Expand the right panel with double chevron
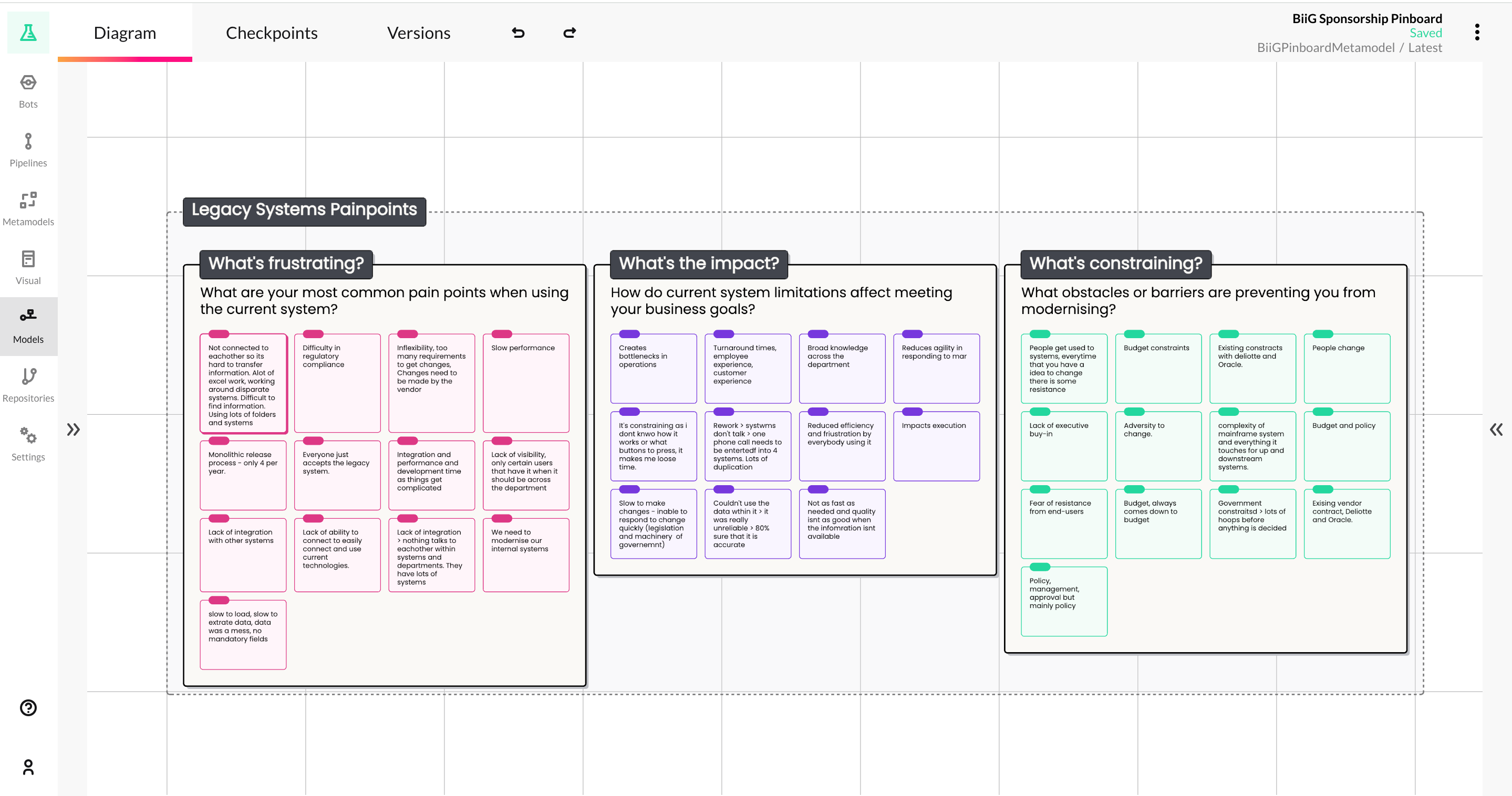1512x796 pixels. click(x=1496, y=430)
